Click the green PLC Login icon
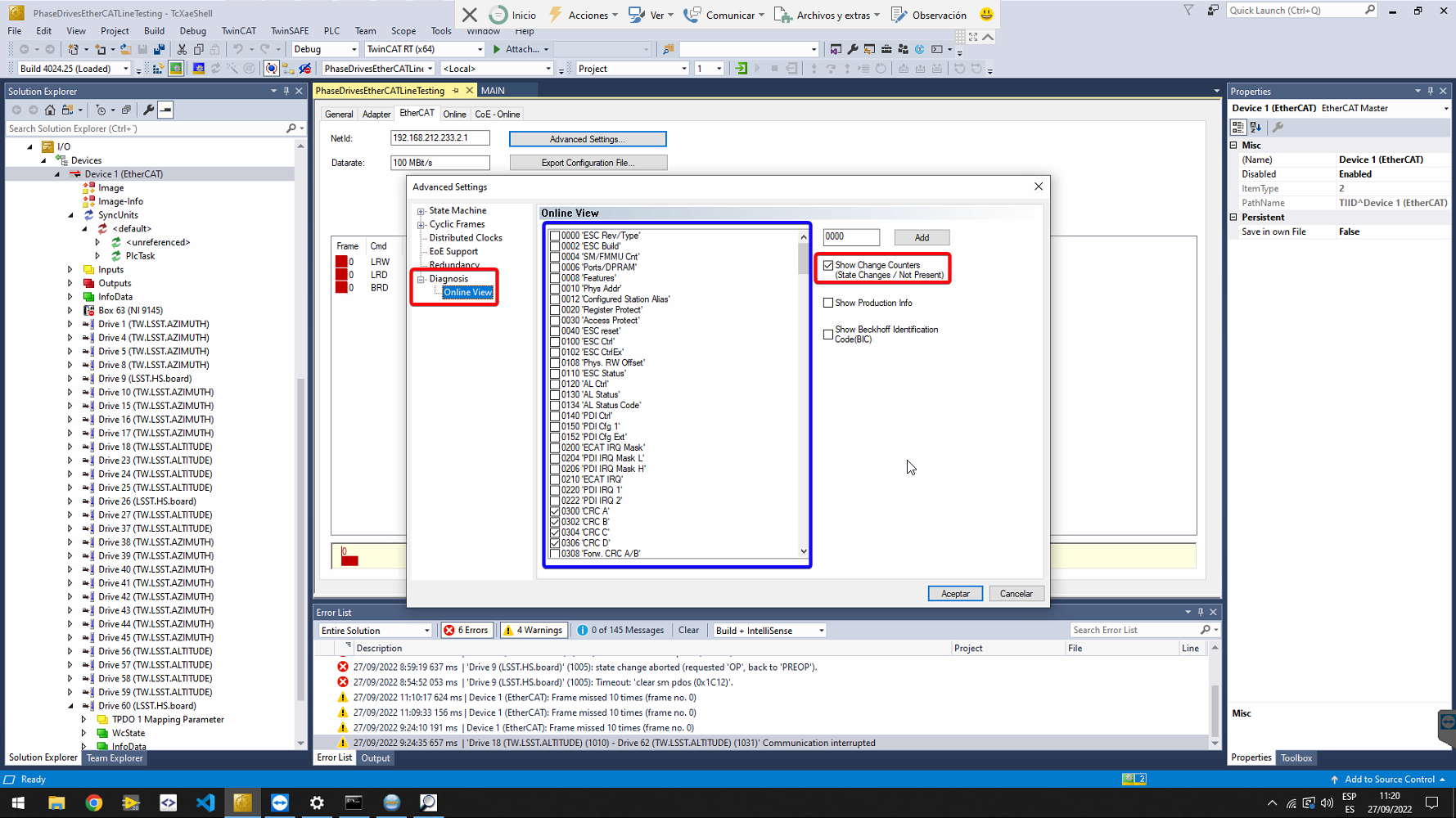Image resolution: width=1456 pixels, height=818 pixels. point(742,69)
